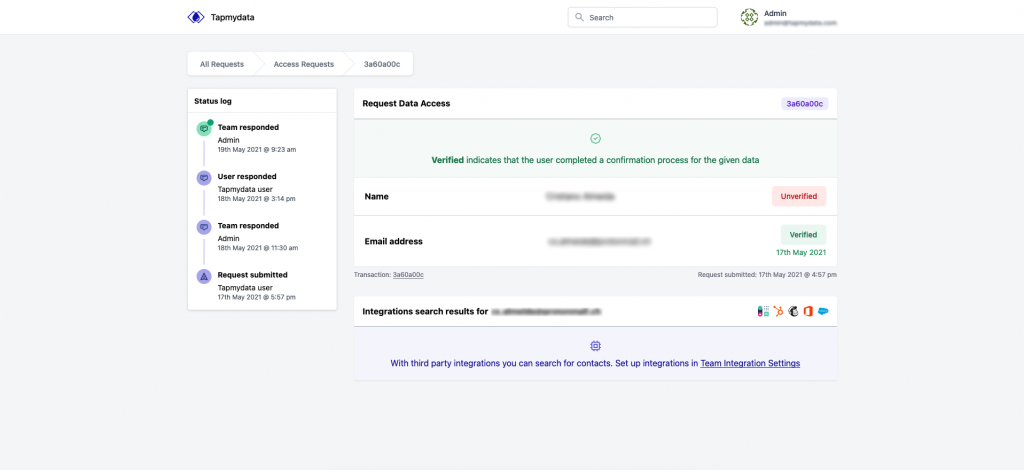Click the Verified badge for Email address
The width and height of the screenshot is (1024, 470).
tap(803, 234)
